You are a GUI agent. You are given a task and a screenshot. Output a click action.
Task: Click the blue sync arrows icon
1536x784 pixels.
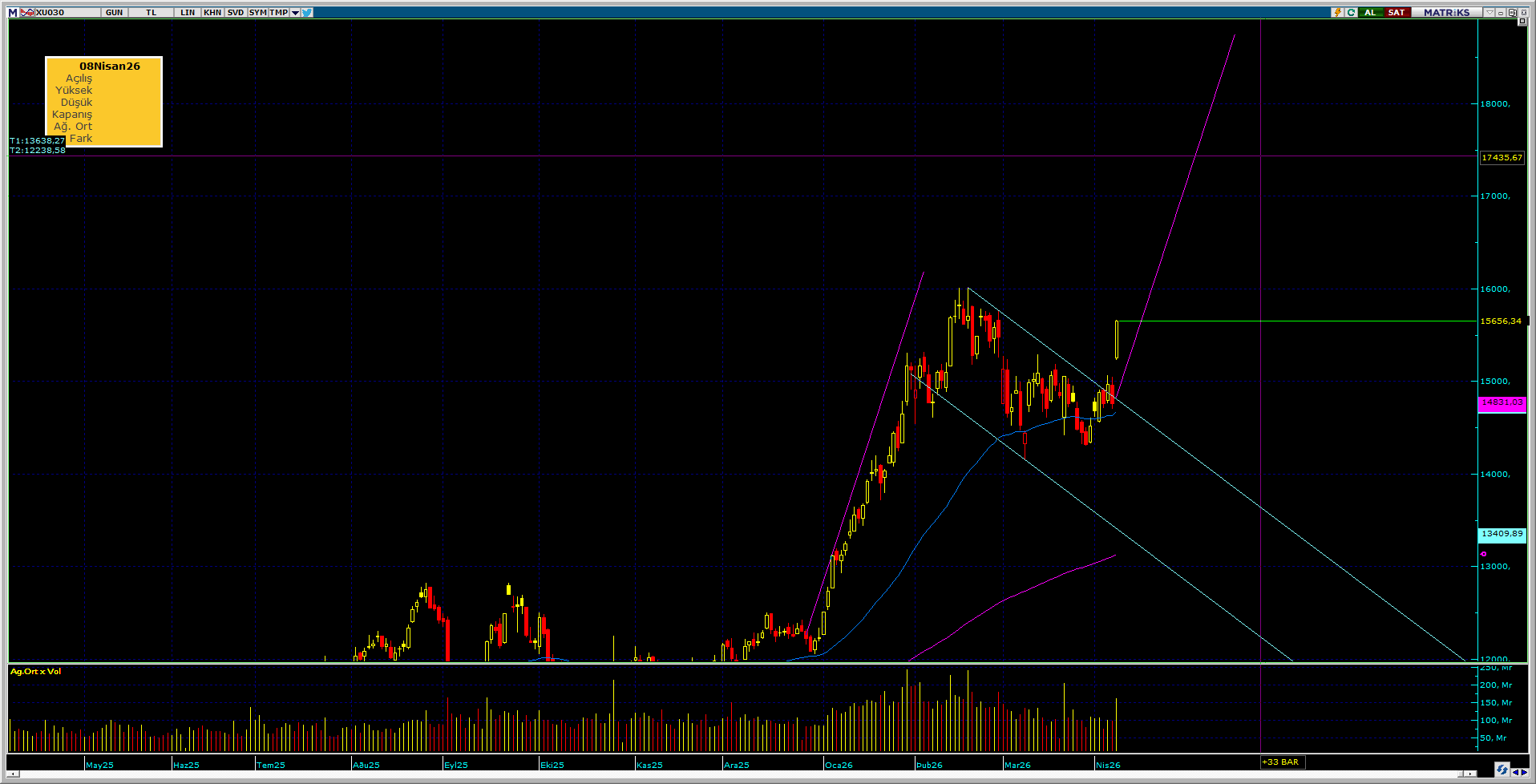[x=1502, y=770]
